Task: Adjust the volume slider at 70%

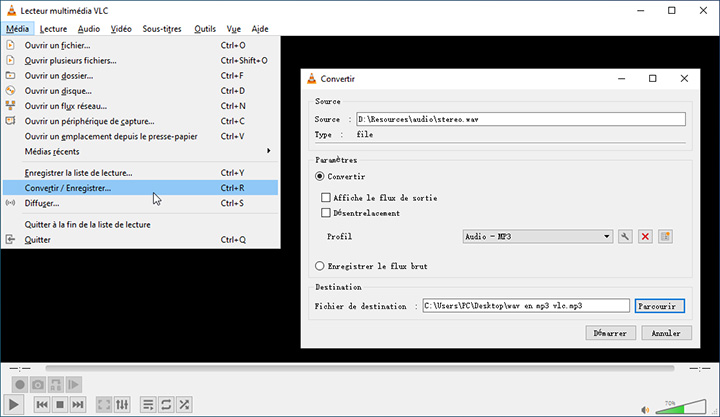Action: coord(681,407)
